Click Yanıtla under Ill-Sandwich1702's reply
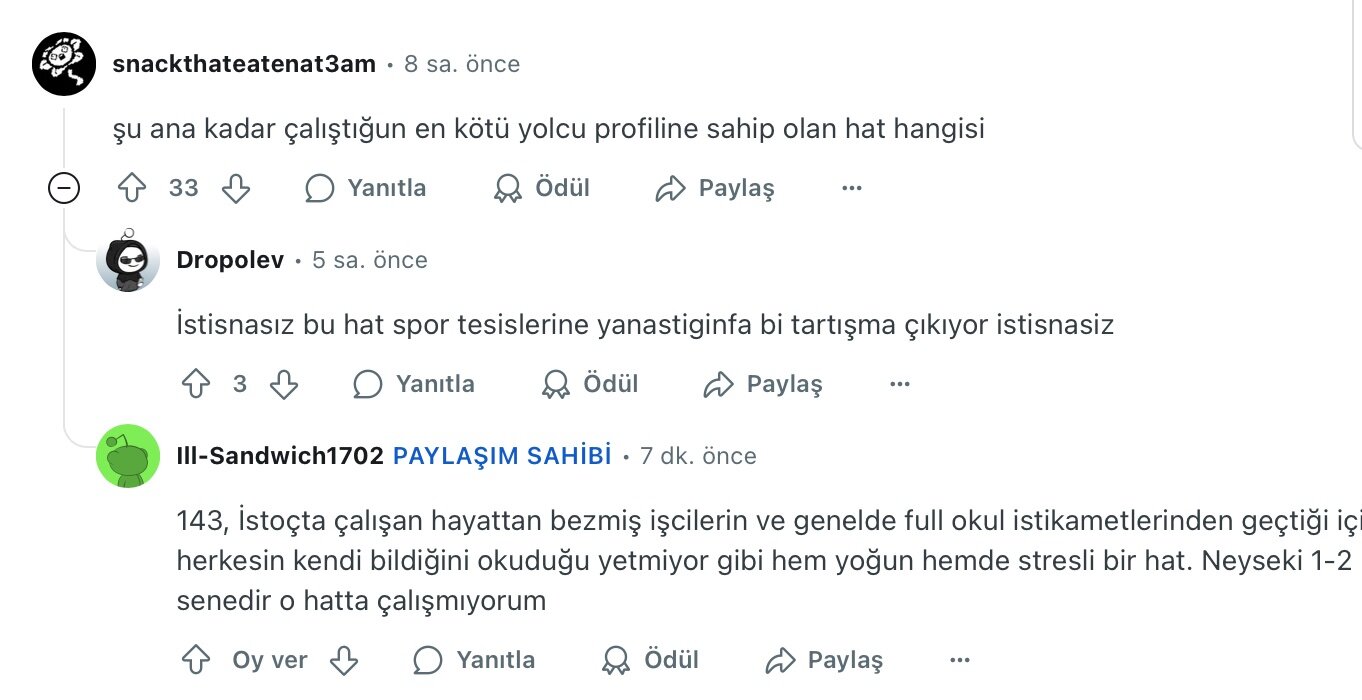The image size is (1362, 700). click(x=475, y=660)
